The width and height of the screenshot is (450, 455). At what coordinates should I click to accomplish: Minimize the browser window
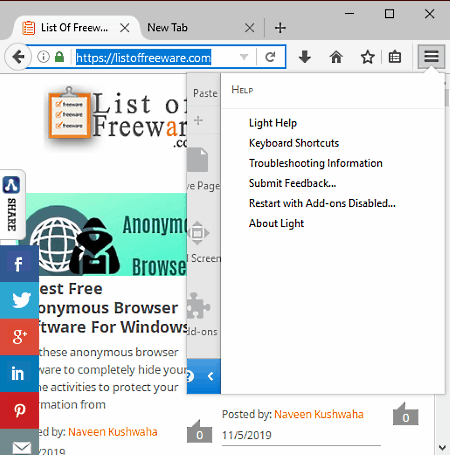point(349,14)
